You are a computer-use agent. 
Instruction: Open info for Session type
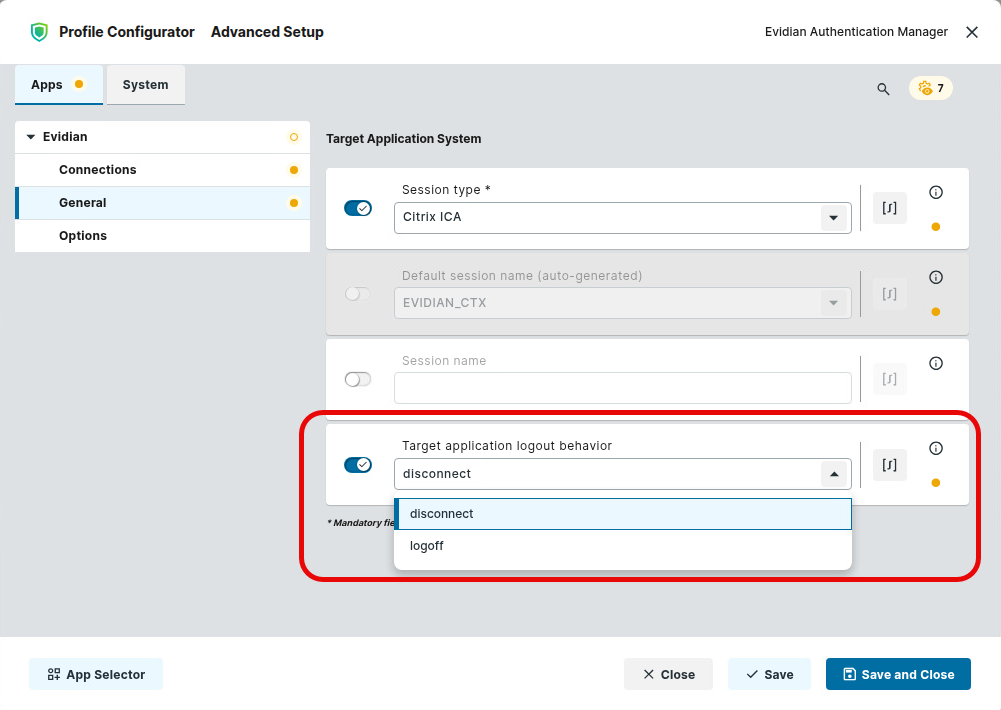936,192
